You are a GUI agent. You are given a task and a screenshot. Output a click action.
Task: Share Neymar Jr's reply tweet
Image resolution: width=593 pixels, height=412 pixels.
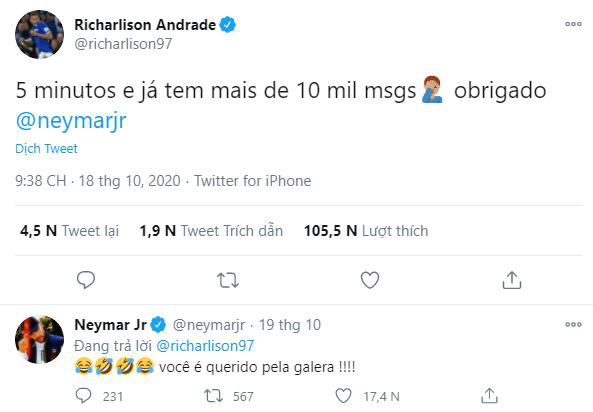[x=489, y=395]
